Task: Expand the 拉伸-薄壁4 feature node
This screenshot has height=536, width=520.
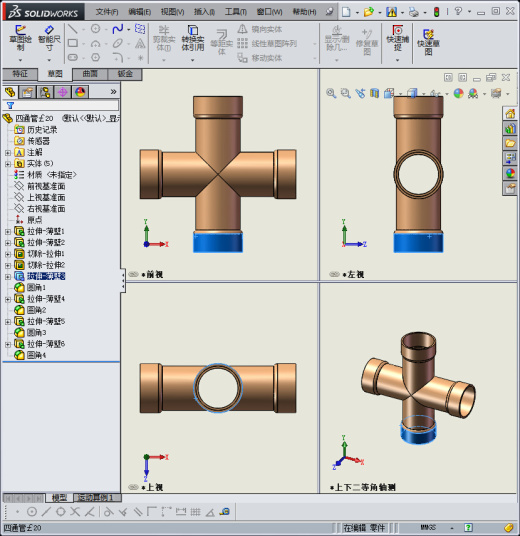Action: (8, 299)
